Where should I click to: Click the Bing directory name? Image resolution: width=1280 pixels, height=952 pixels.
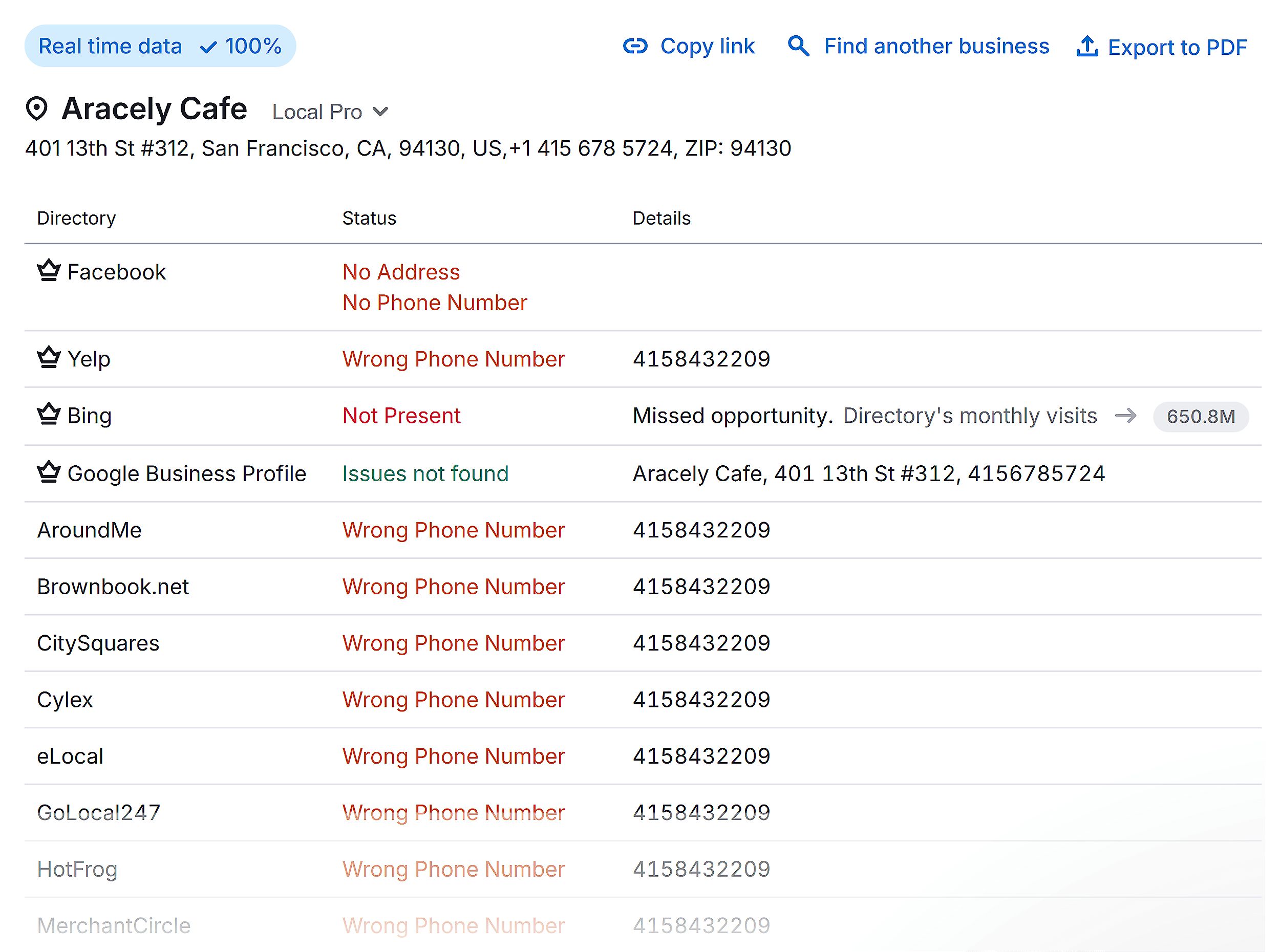(89, 416)
